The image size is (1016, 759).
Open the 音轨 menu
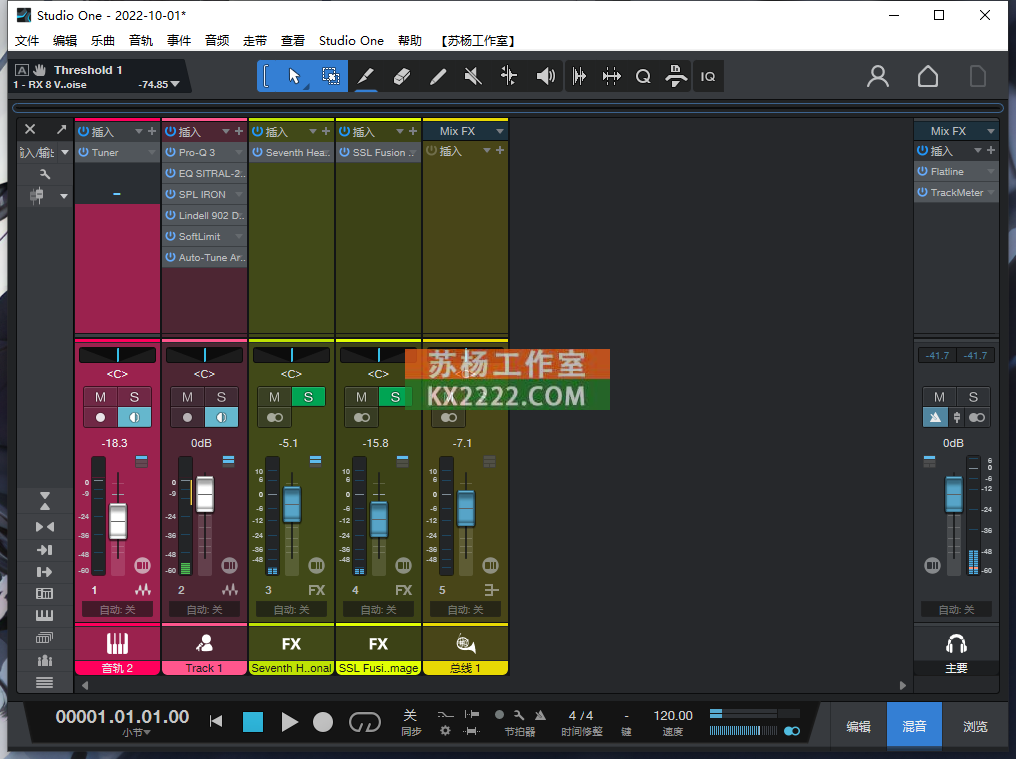coord(141,41)
